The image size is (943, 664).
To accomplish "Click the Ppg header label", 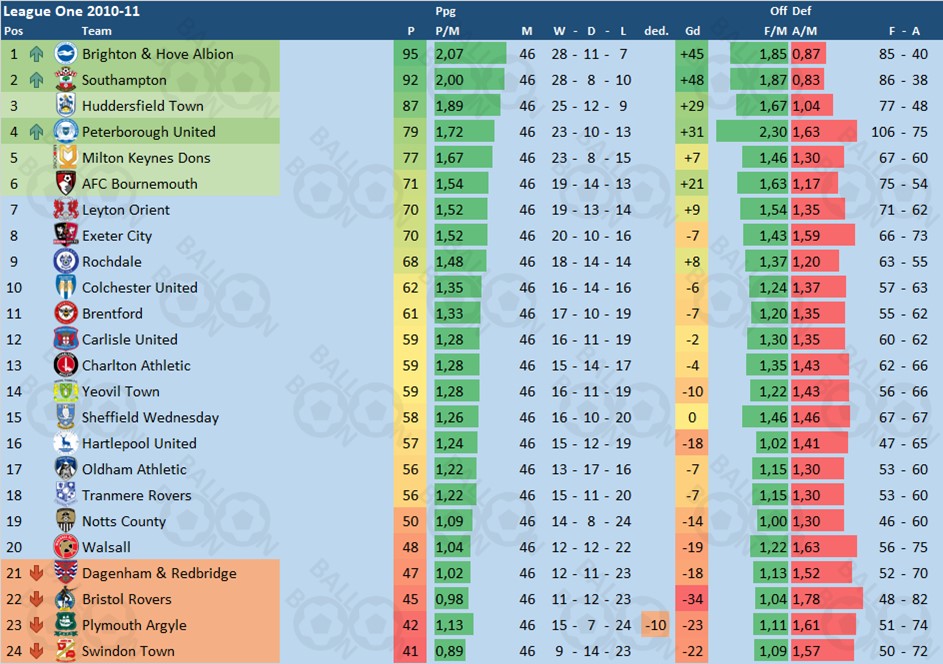I will [446, 12].
